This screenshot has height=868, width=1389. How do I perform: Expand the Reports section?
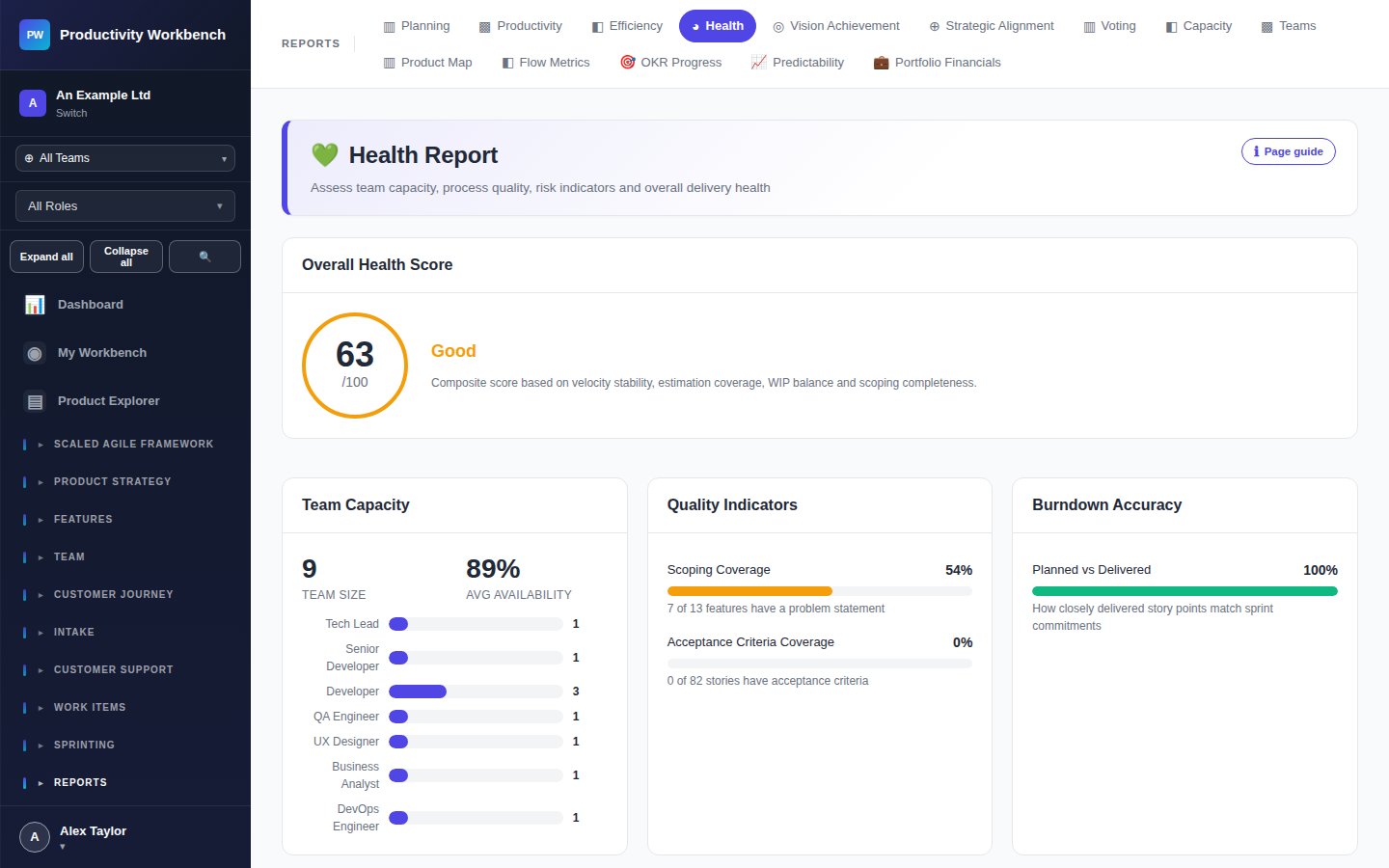click(x=125, y=783)
